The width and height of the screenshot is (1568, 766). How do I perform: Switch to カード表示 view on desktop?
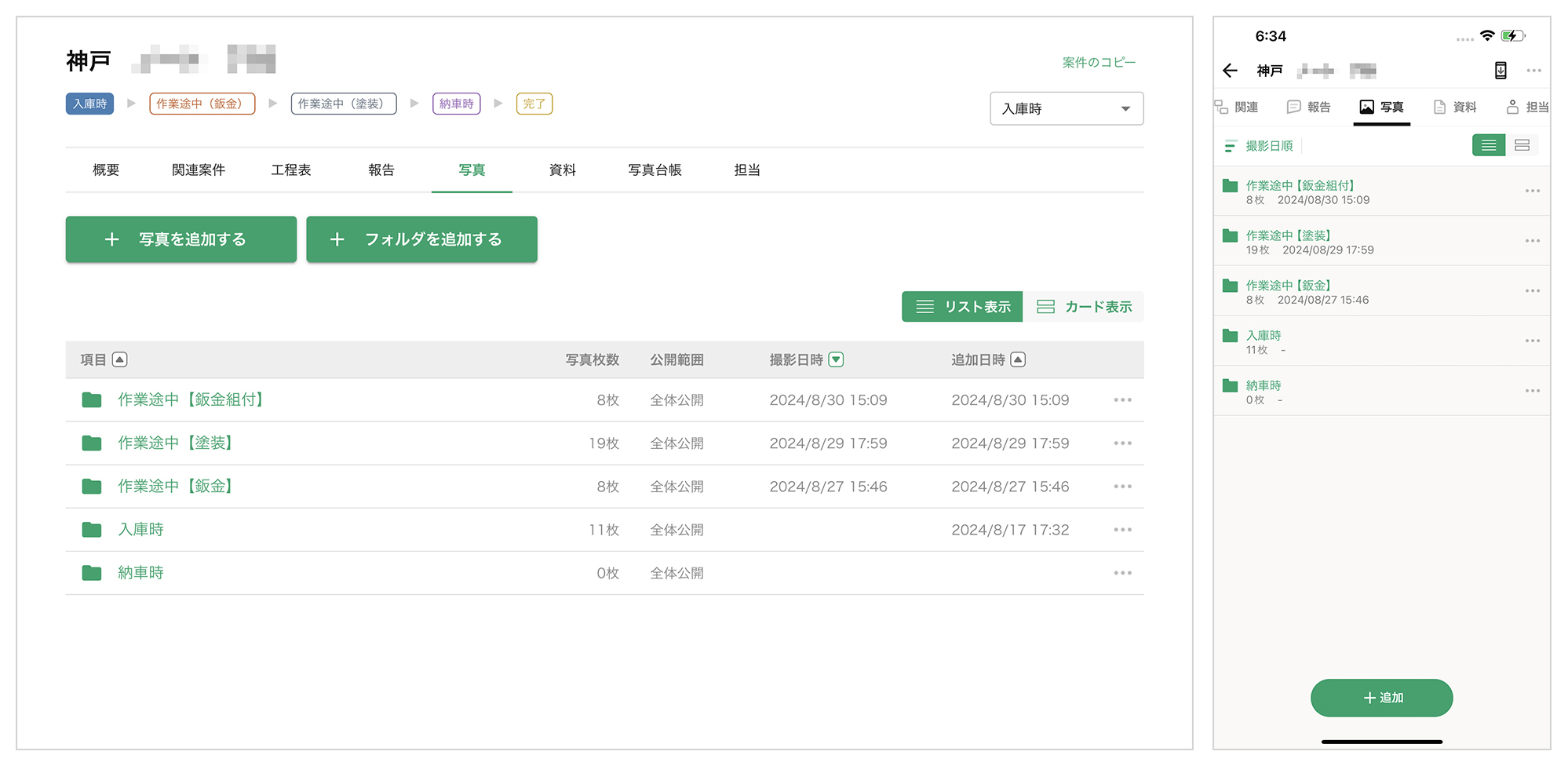(1084, 307)
